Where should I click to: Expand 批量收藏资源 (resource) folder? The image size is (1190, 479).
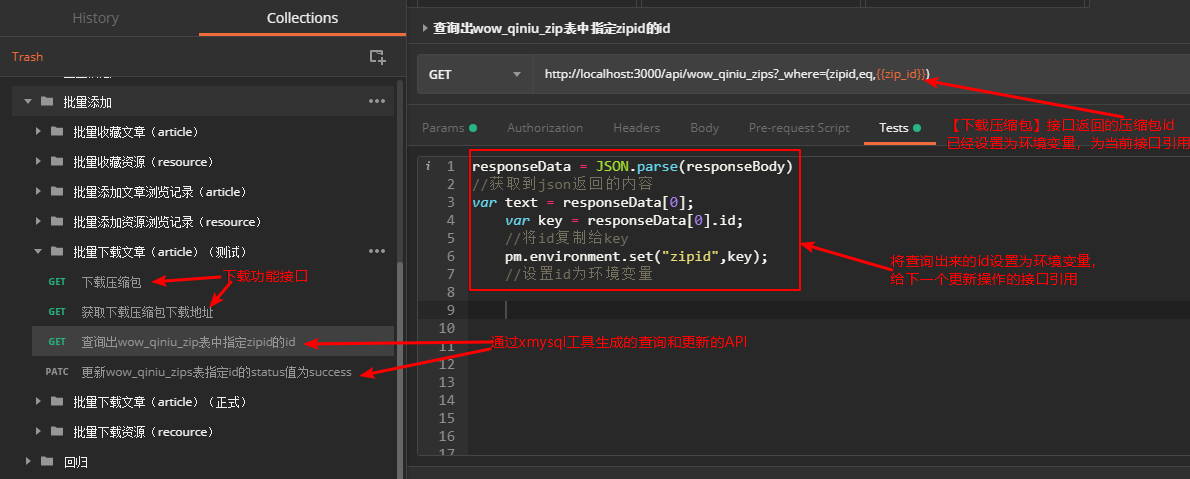point(38,162)
